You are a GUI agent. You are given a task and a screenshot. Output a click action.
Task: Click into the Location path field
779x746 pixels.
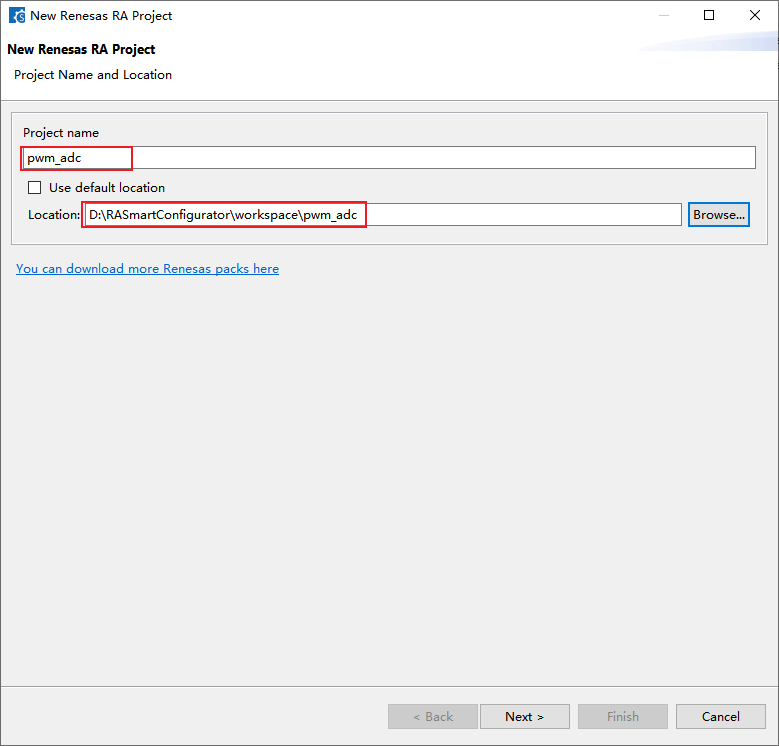pos(382,214)
